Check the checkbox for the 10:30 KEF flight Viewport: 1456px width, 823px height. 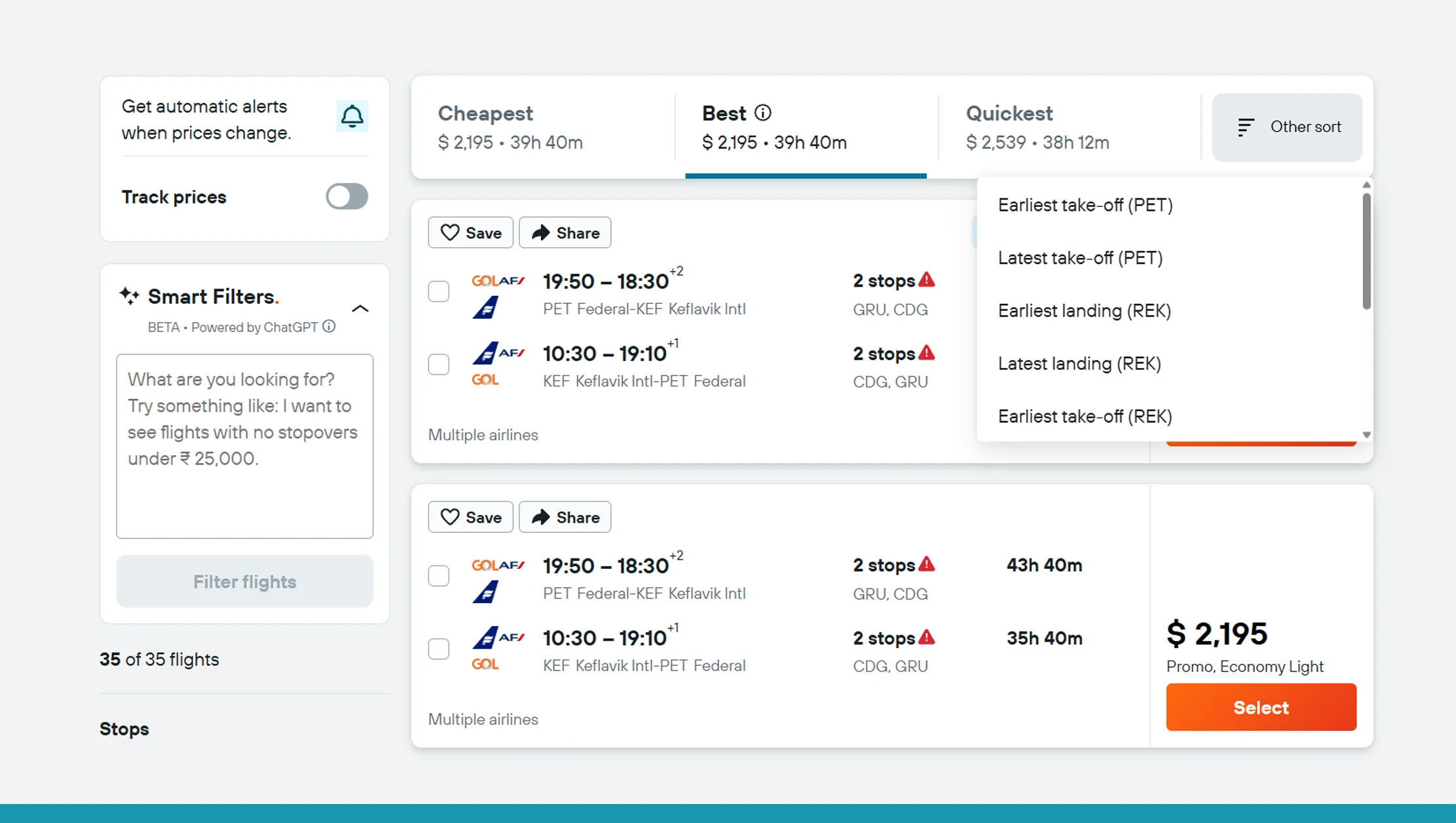(438, 365)
